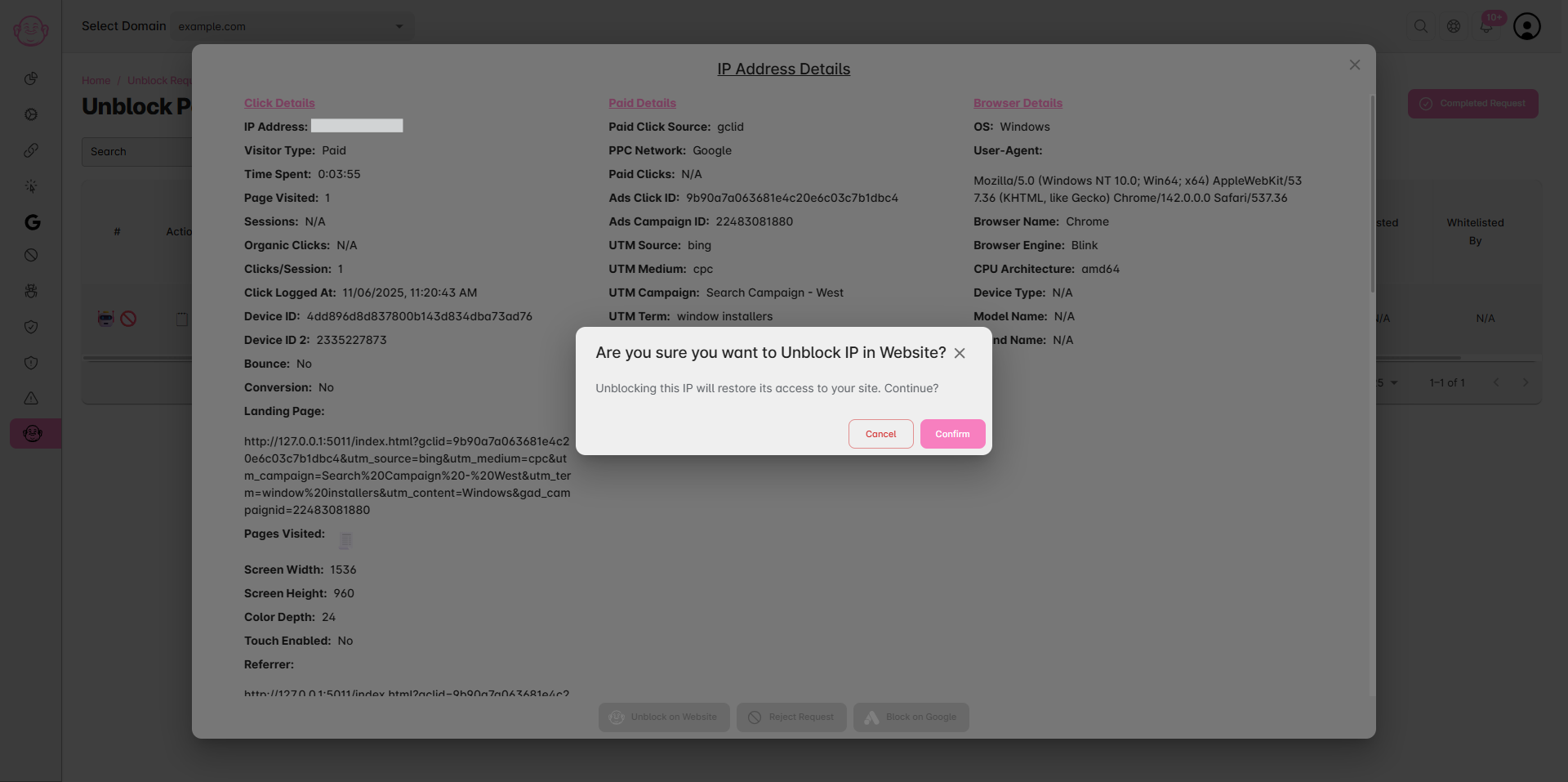Click the Paid Details heading
Viewport: 1568px width, 782px height.
[x=642, y=103]
